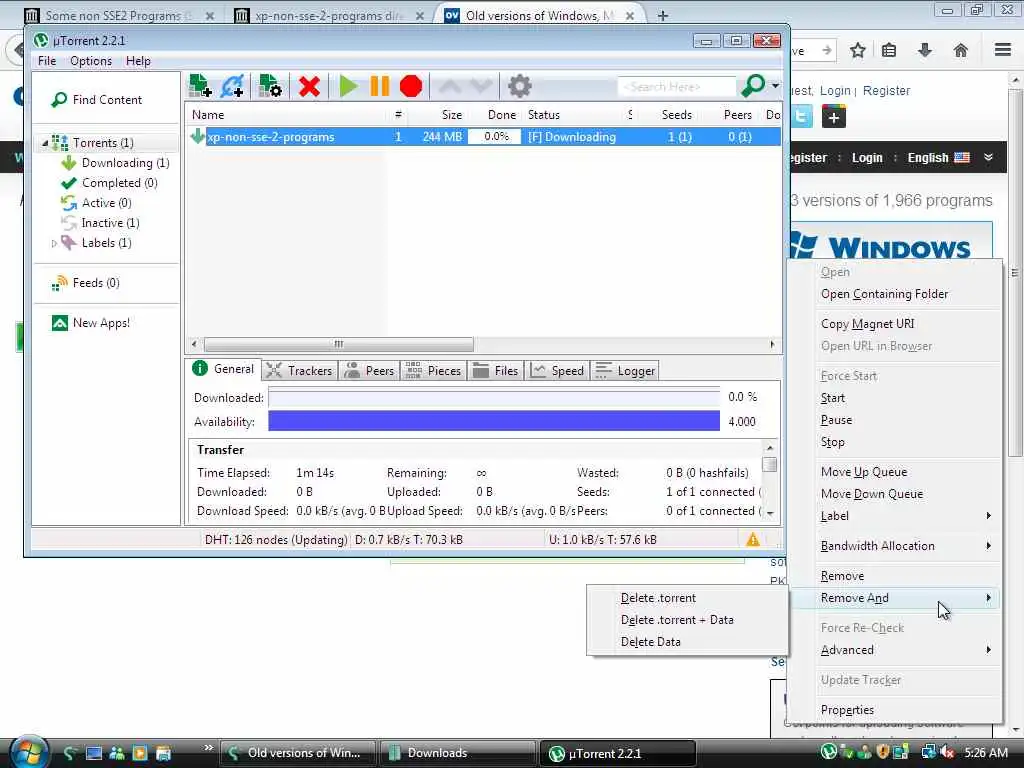Viewport: 1024px width, 768px height.
Task: Collapse the Torrents (1) tree node
Action: [44, 142]
